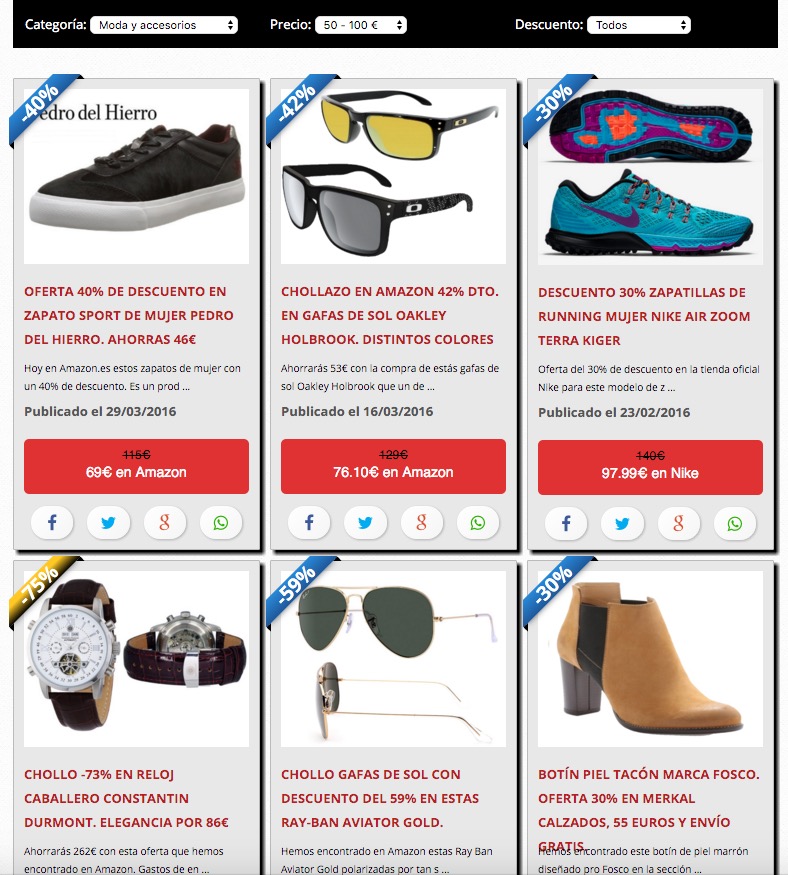Share Pedro del Hierro shoe offer on Facebook
Image resolution: width=788 pixels, height=875 pixels.
[x=52, y=523]
